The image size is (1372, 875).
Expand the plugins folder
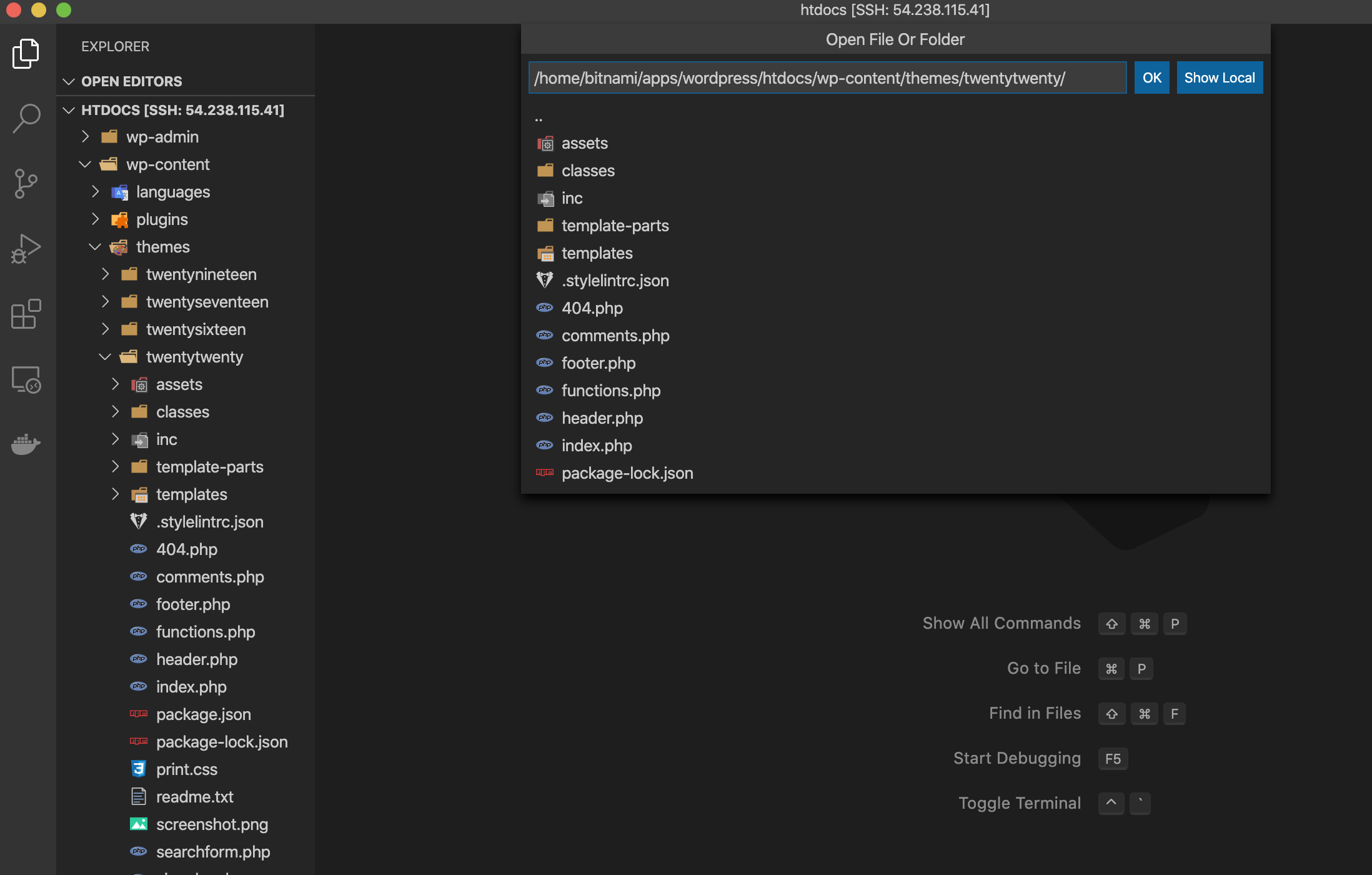pos(95,219)
